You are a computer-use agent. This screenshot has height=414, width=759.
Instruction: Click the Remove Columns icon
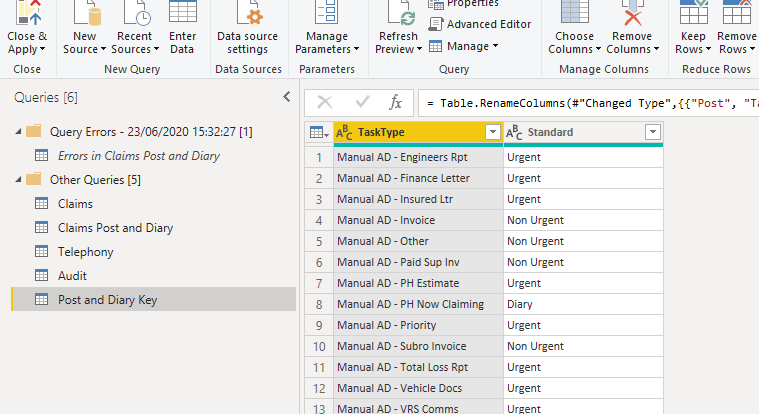pyautogui.click(x=632, y=13)
